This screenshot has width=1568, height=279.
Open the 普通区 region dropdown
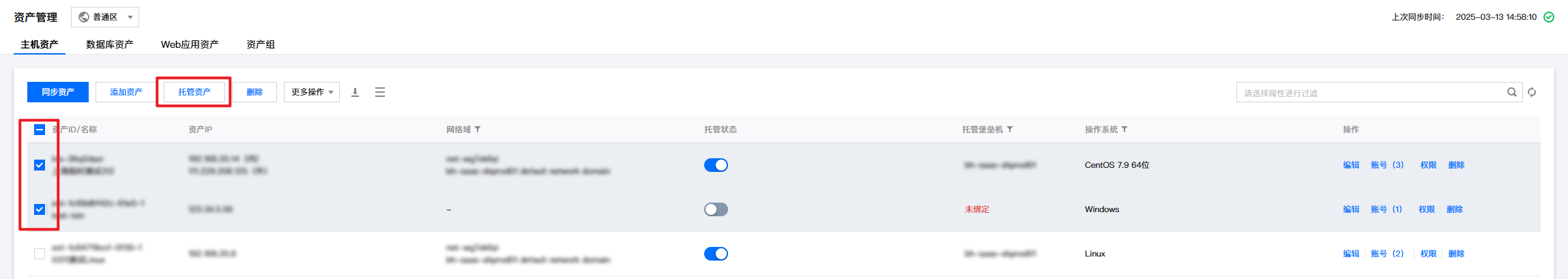coord(105,17)
